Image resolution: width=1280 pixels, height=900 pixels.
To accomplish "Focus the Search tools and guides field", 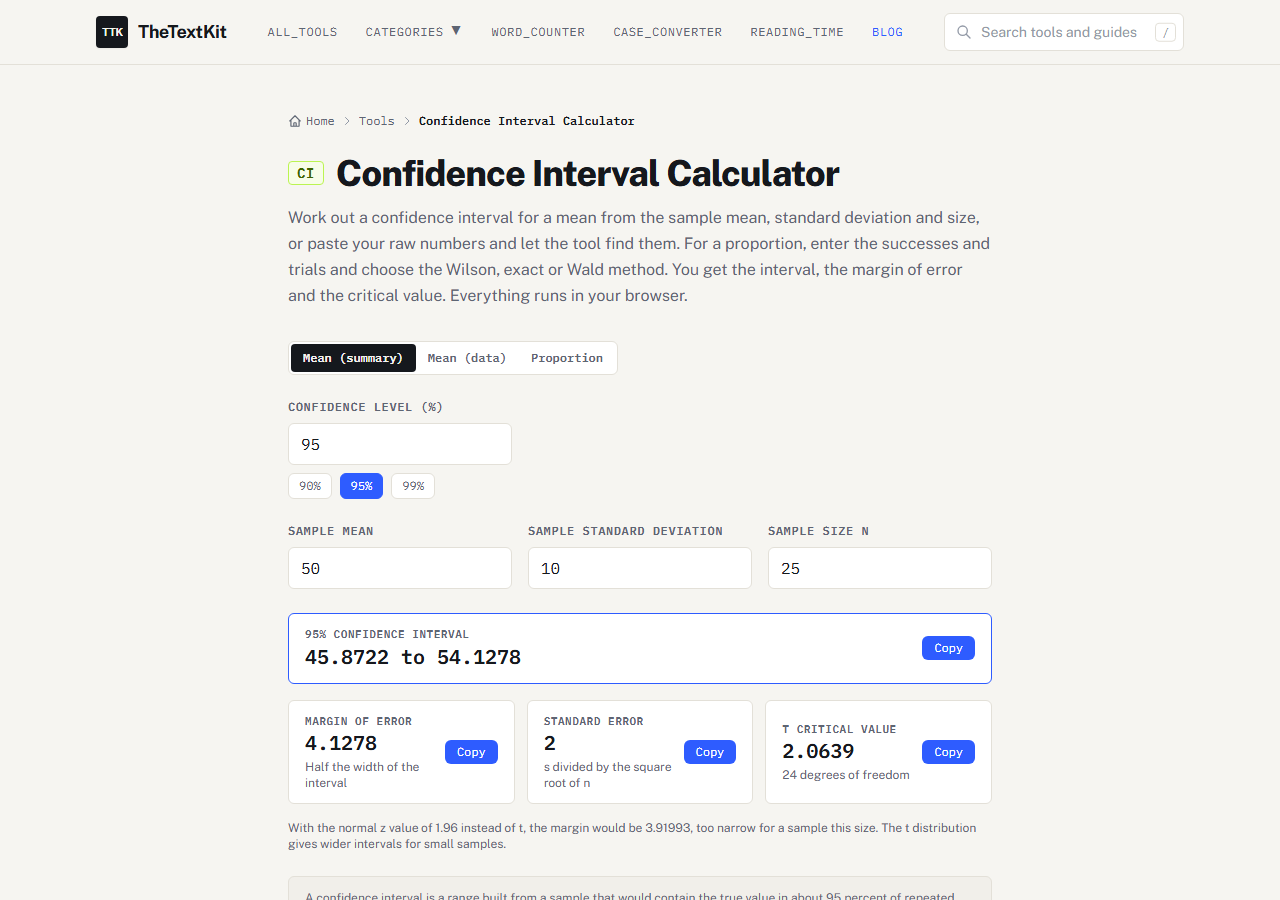I will tap(1064, 32).
